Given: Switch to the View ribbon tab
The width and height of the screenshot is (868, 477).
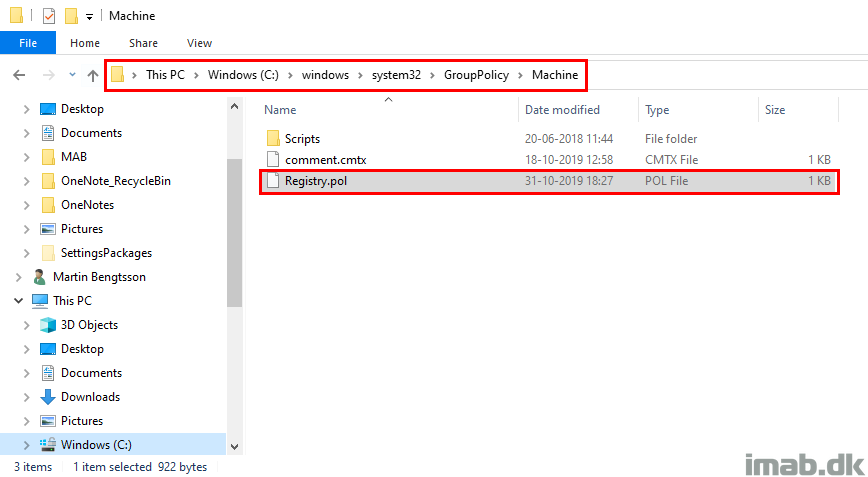Looking at the screenshot, I should (x=199, y=43).
